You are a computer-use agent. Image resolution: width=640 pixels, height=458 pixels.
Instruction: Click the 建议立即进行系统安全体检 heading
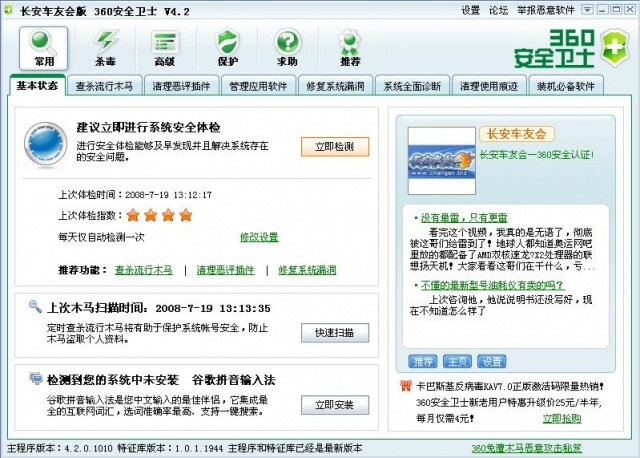click(149, 127)
